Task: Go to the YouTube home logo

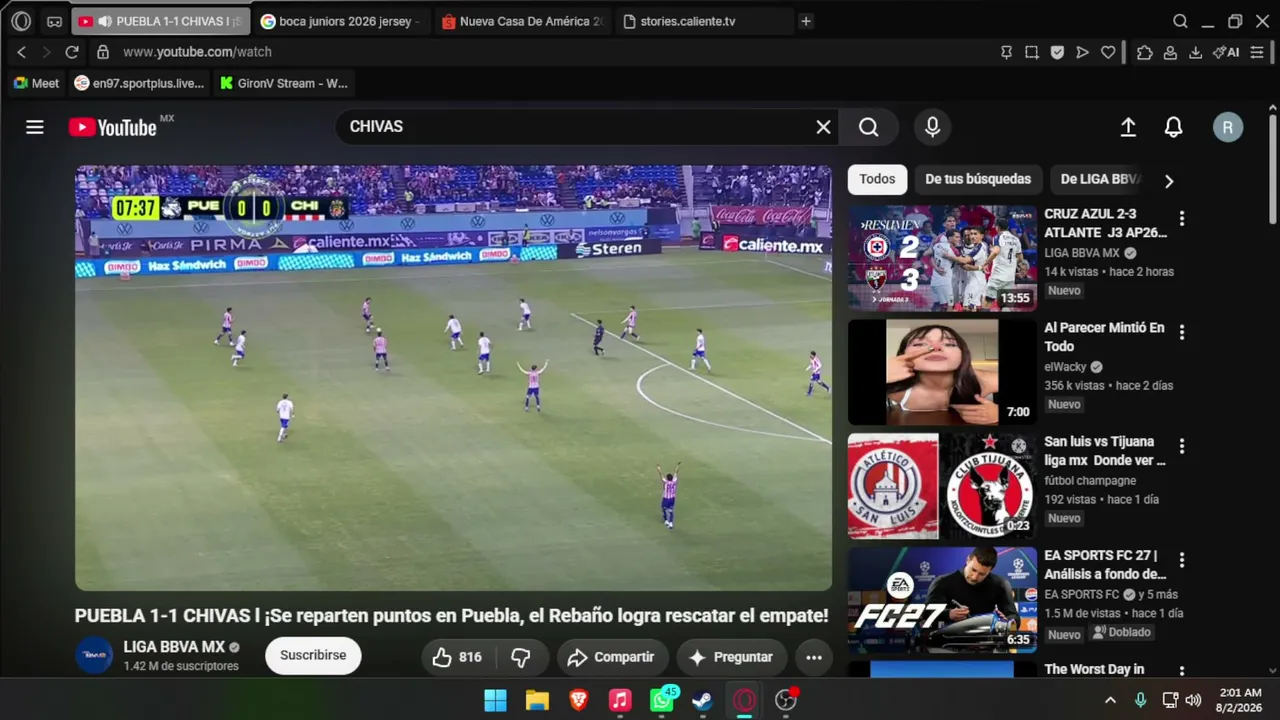Action: coord(113,127)
